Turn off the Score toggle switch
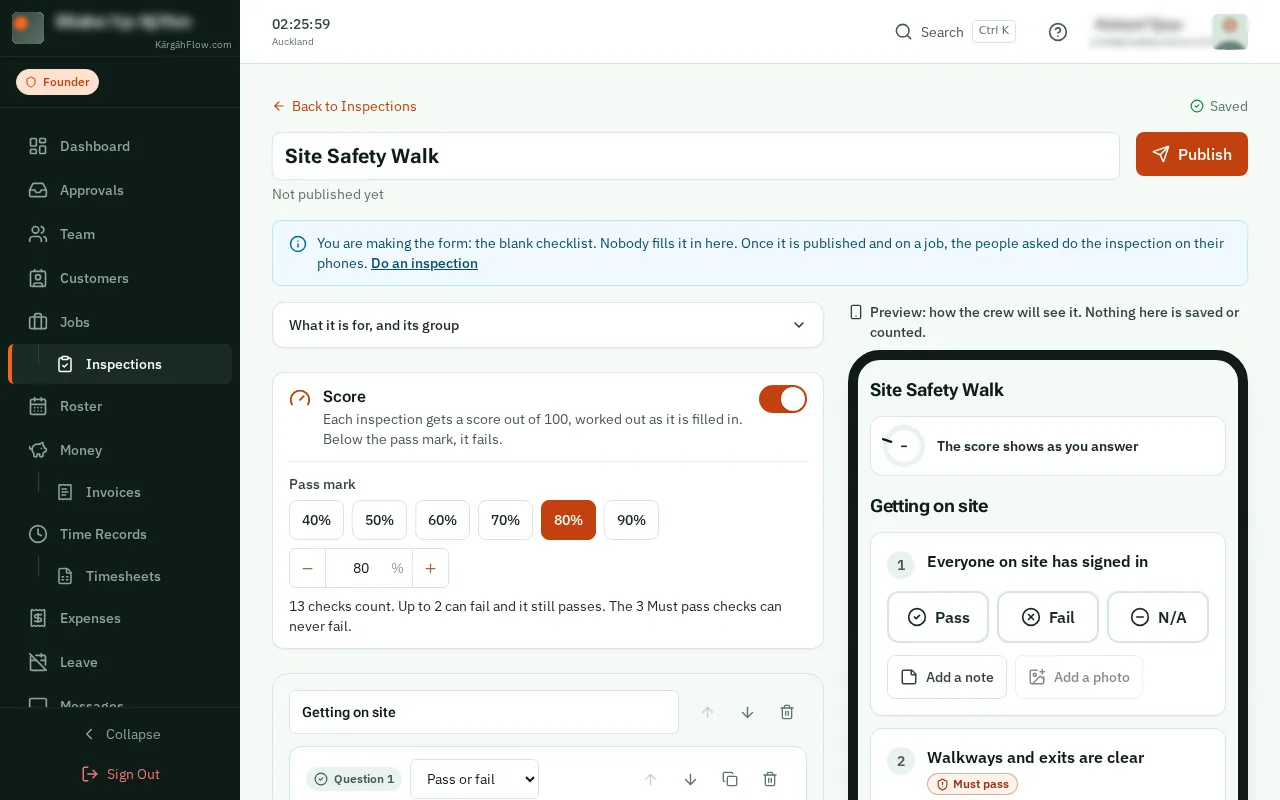This screenshot has width=1280, height=800. [783, 399]
